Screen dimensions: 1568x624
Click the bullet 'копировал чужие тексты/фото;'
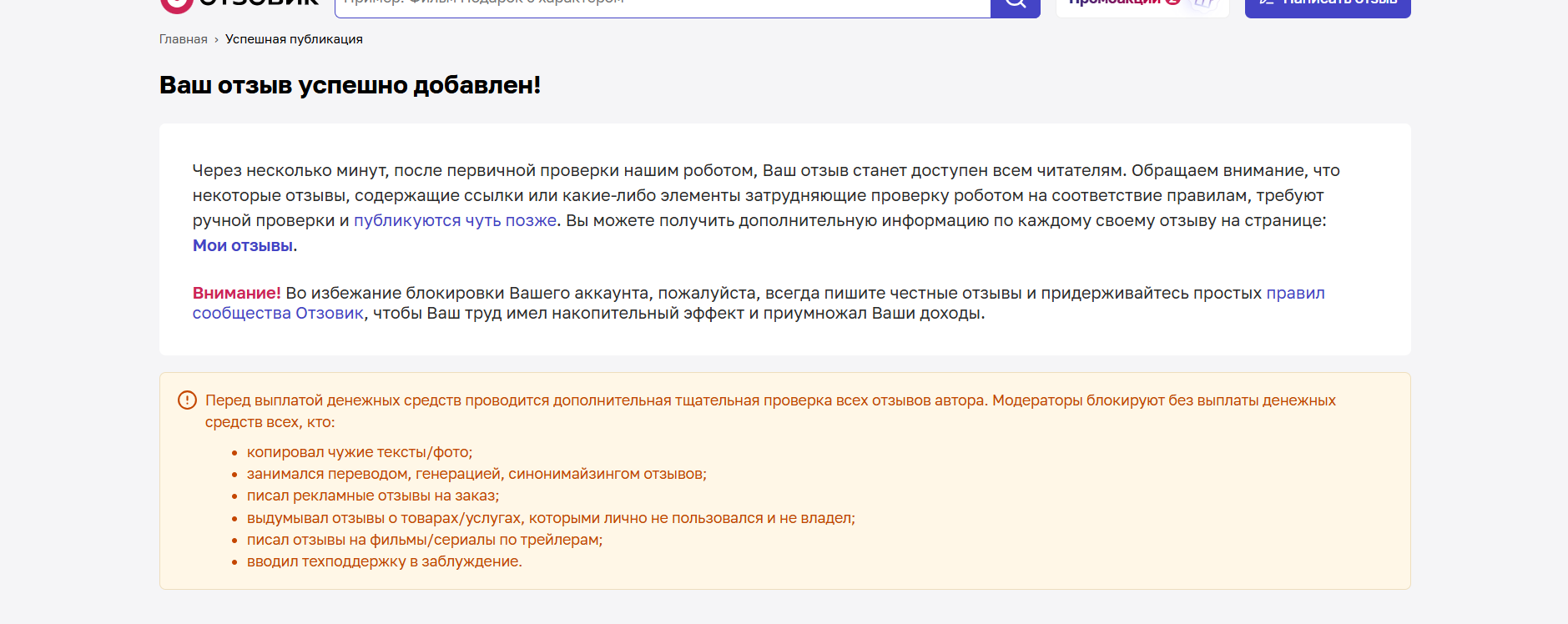(x=360, y=452)
